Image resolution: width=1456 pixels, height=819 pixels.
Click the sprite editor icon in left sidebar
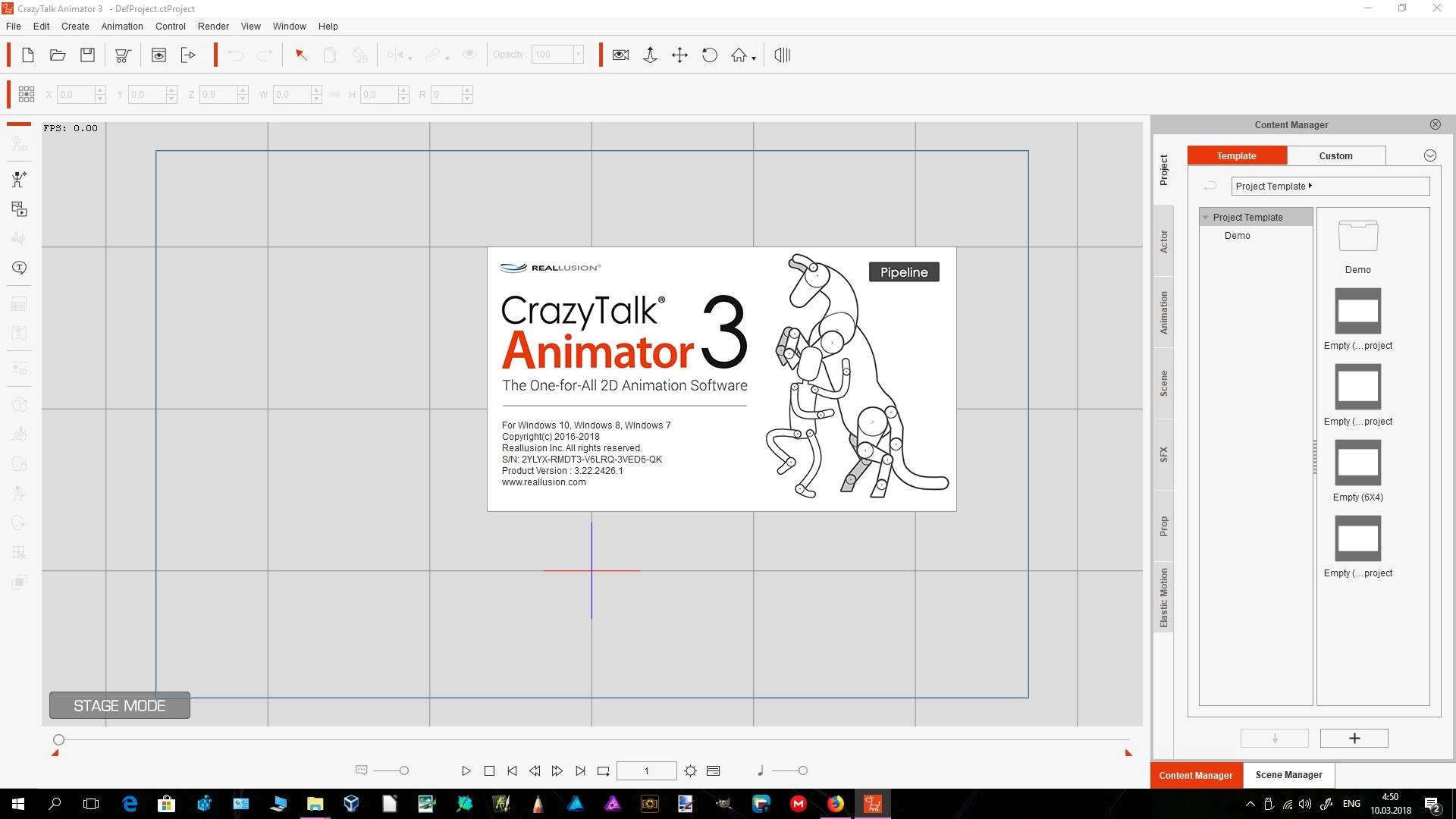tap(20, 209)
